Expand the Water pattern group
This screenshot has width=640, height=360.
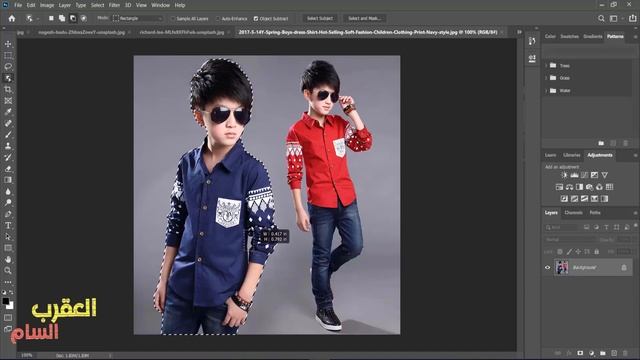tap(546, 90)
